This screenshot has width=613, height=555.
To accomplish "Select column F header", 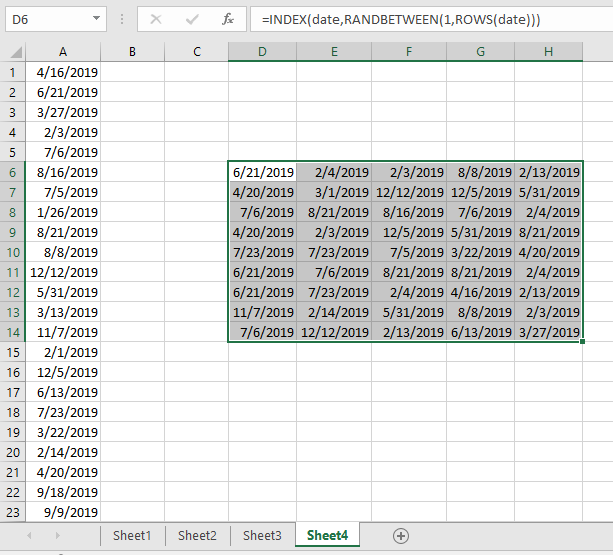I will [409, 52].
